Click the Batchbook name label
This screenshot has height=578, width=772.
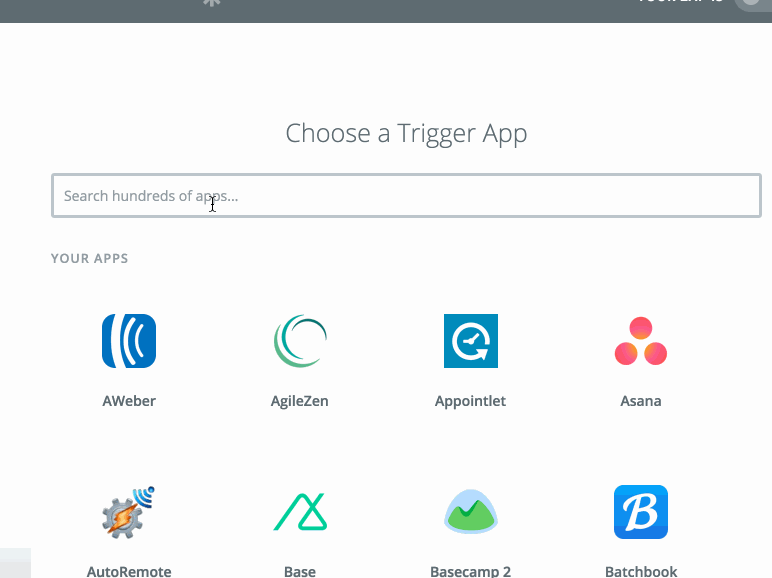click(641, 572)
